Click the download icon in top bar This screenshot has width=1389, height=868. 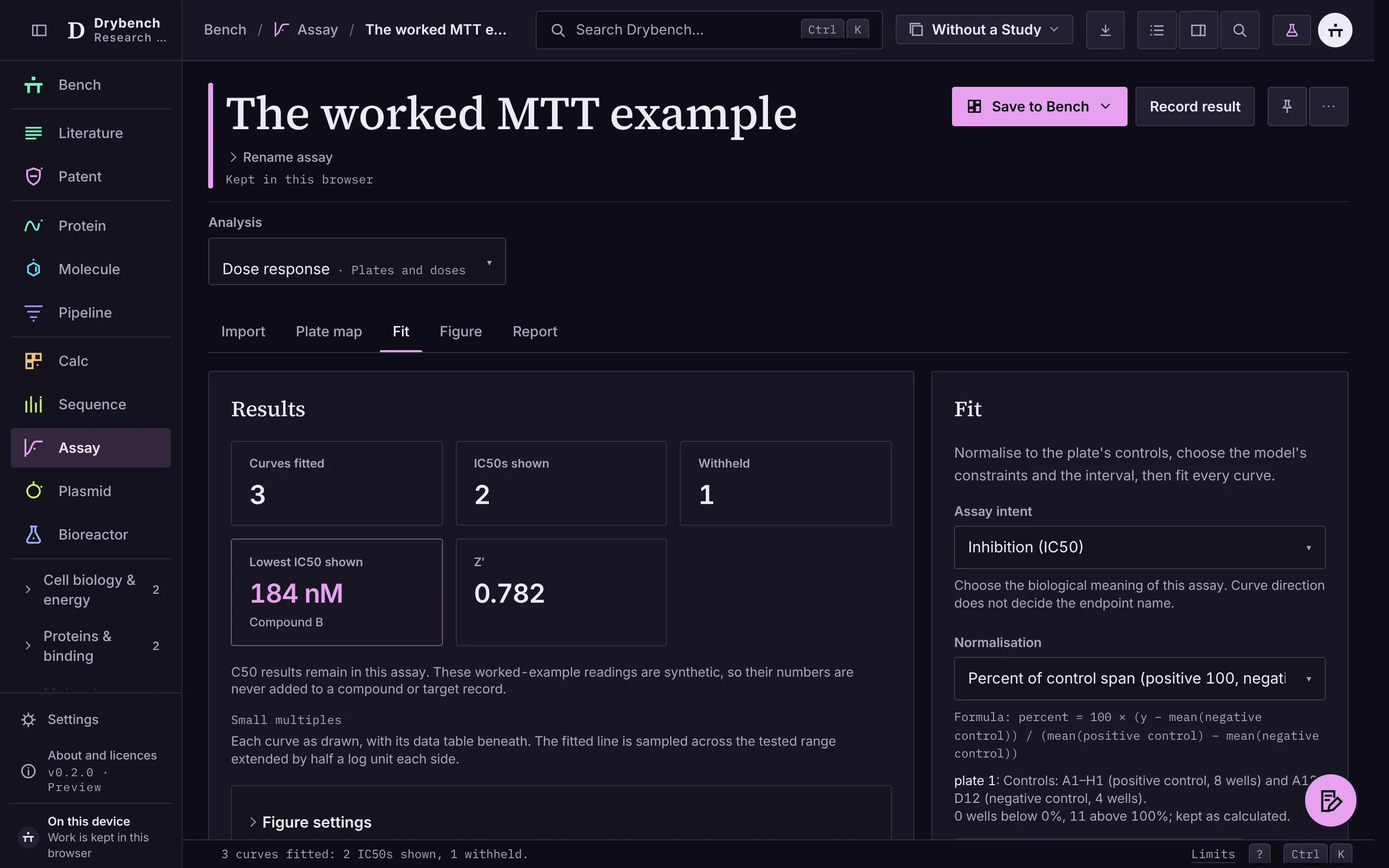pyautogui.click(x=1105, y=30)
